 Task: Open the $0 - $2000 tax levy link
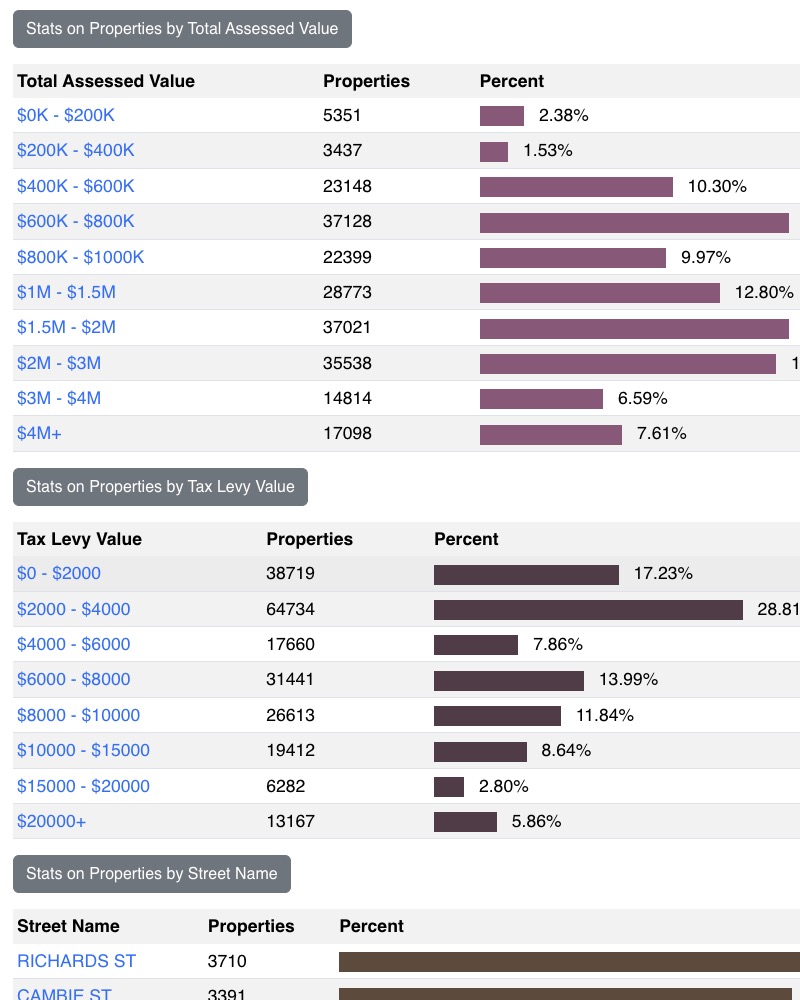pyautogui.click(x=59, y=574)
